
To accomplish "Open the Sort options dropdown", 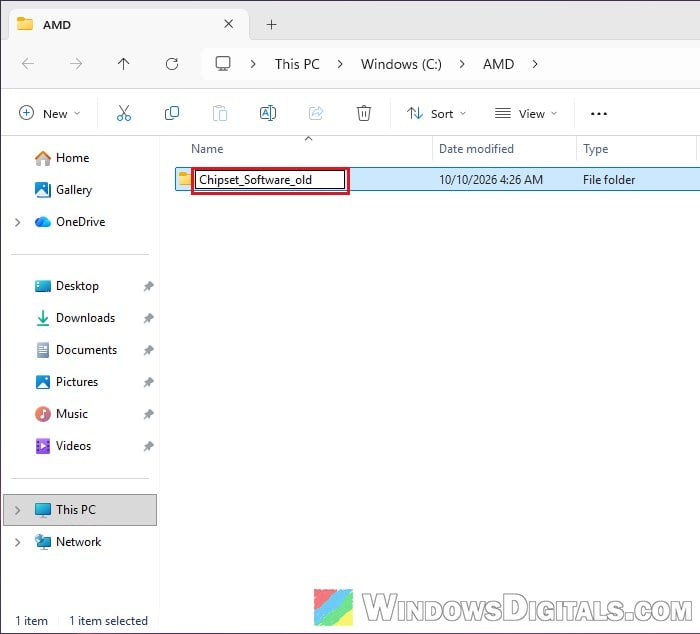I will tap(437, 114).
